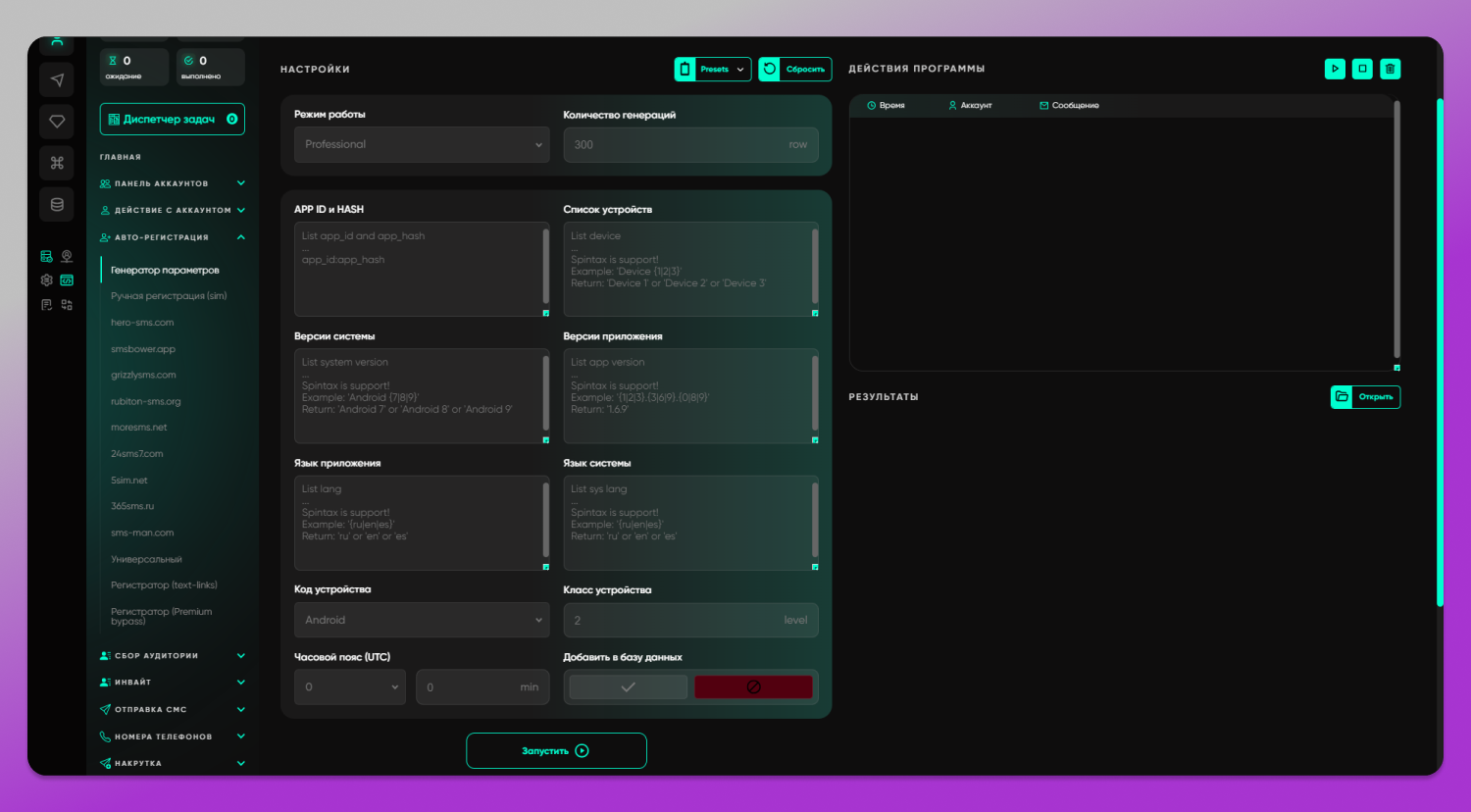1471x812 pixels.
Task: Click the APP ID и HASH textarea scrollbar
Action: tap(546, 267)
